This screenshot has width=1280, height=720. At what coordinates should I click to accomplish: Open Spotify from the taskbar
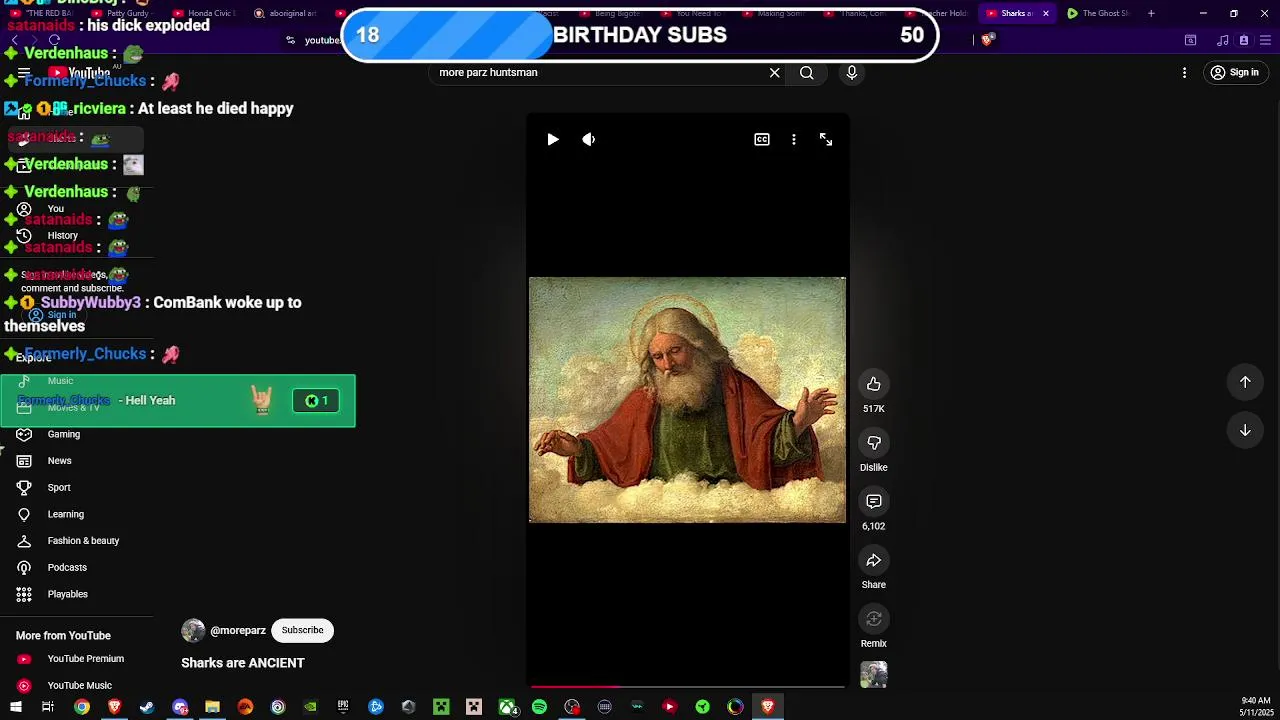click(x=539, y=707)
